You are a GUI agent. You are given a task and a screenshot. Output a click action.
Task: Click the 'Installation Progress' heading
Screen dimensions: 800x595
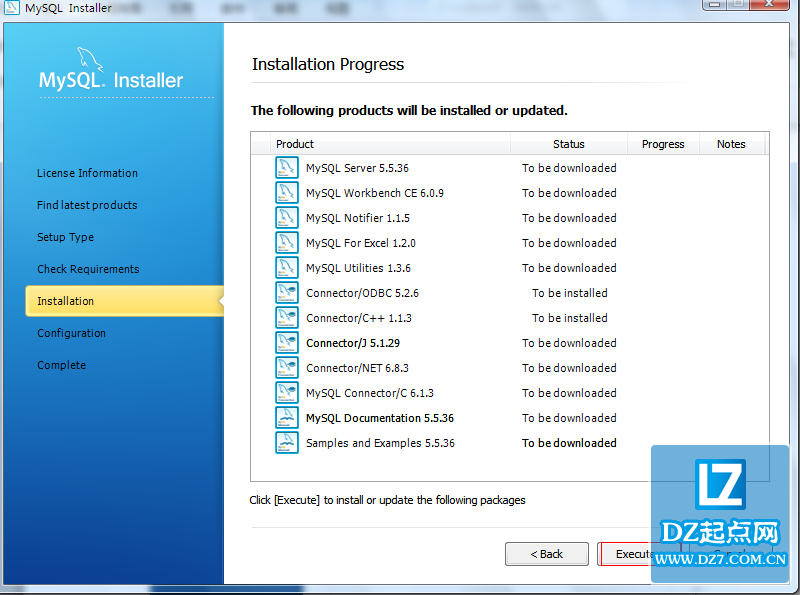[x=328, y=65]
